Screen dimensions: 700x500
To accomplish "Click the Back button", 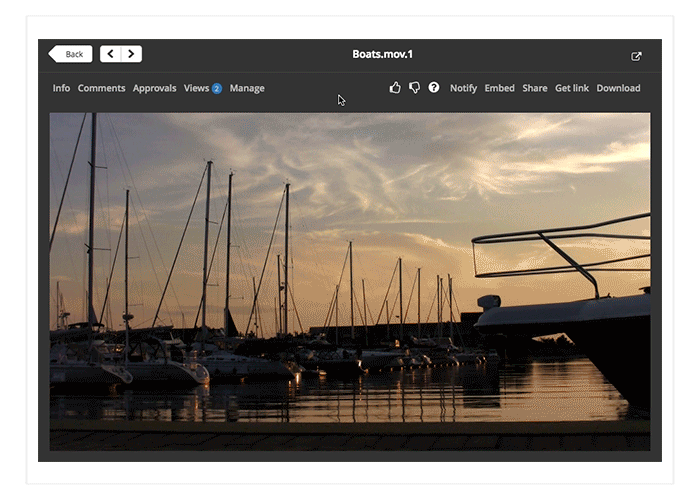I will point(71,54).
